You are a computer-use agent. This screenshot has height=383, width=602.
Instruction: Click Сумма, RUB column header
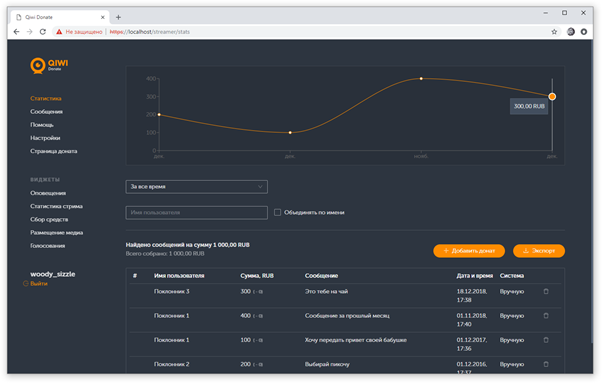(257, 276)
